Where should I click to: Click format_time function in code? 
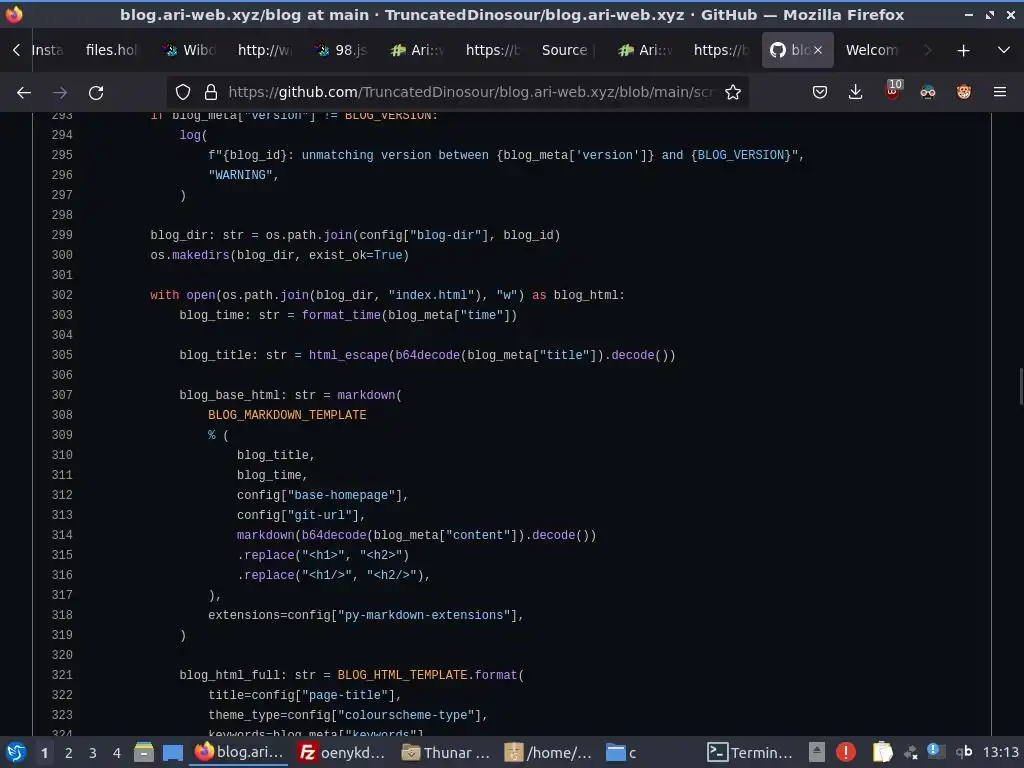click(341, 315)
